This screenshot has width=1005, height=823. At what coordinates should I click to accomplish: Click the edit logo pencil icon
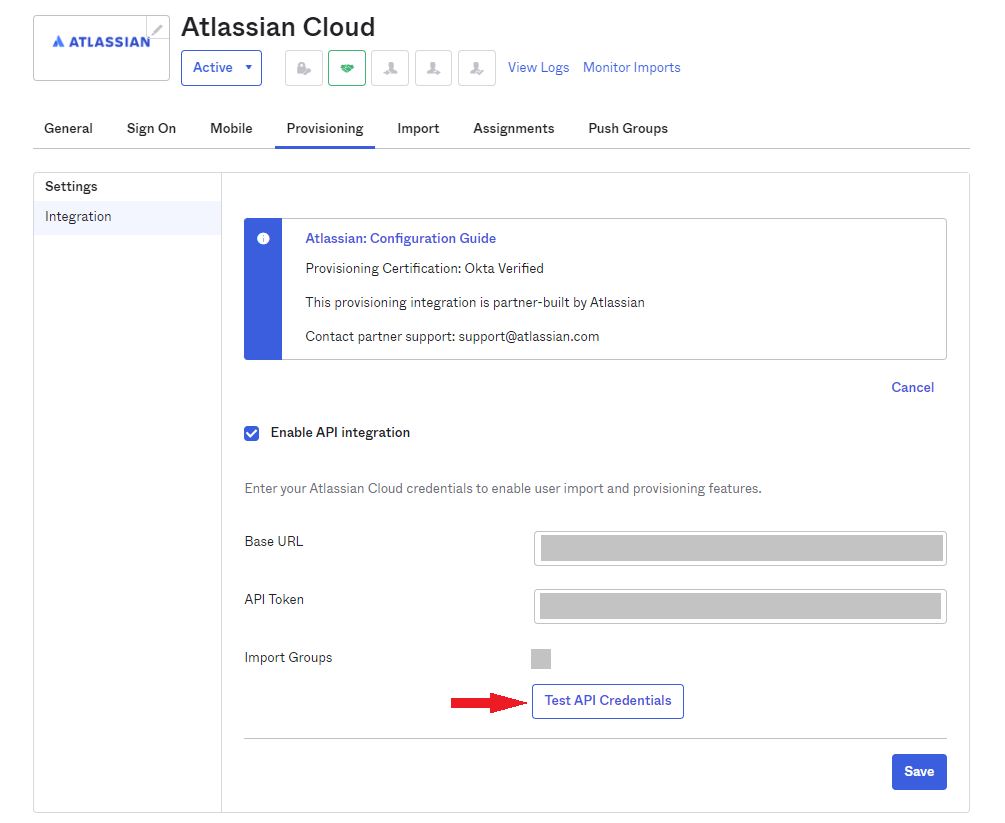(156, 29)
